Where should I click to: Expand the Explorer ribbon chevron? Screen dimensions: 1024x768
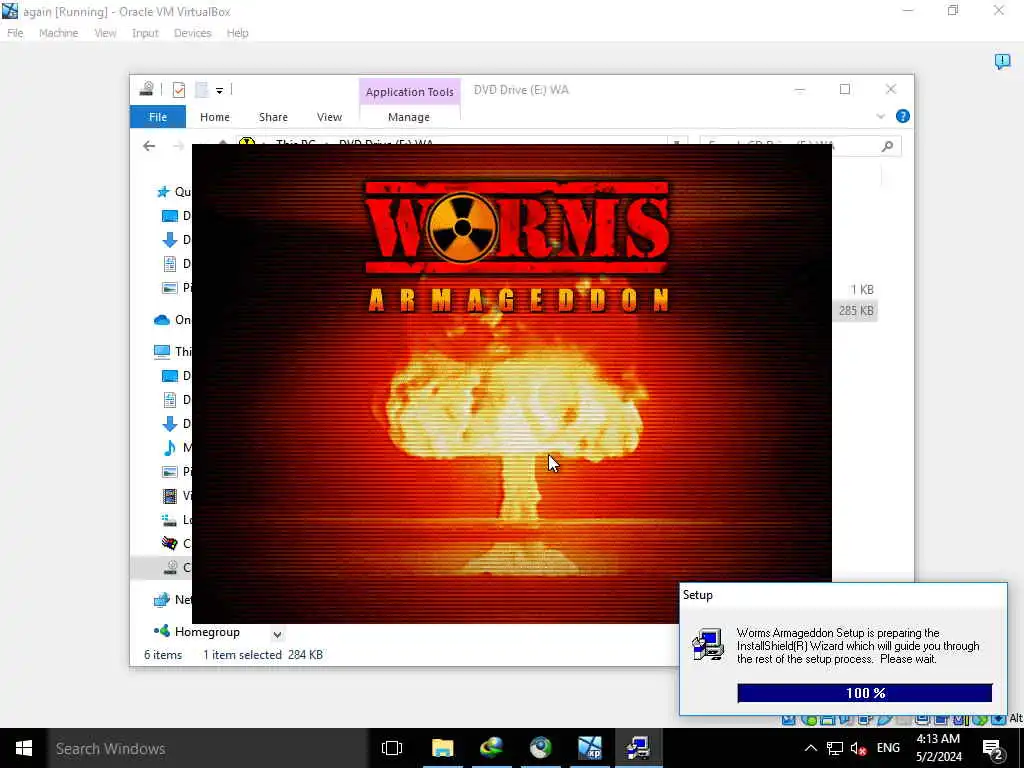coord(880,116)
